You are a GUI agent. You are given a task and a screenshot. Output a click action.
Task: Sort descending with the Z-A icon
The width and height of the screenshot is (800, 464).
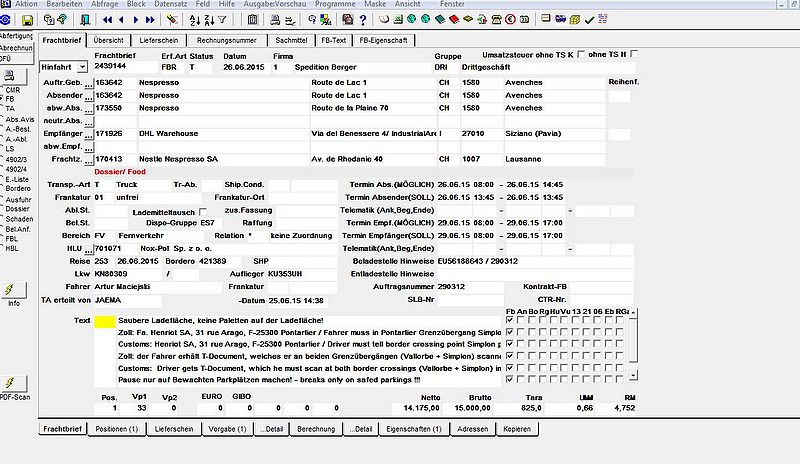[x=209, y=20]
